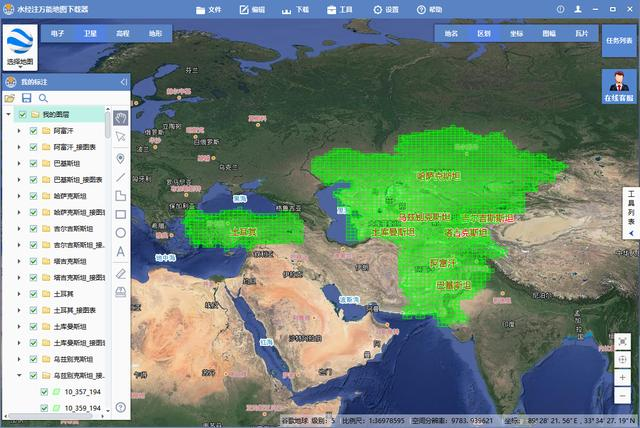Click the locate crosshair map button
This screenshot has height=428, width=640.
(622, 359)
